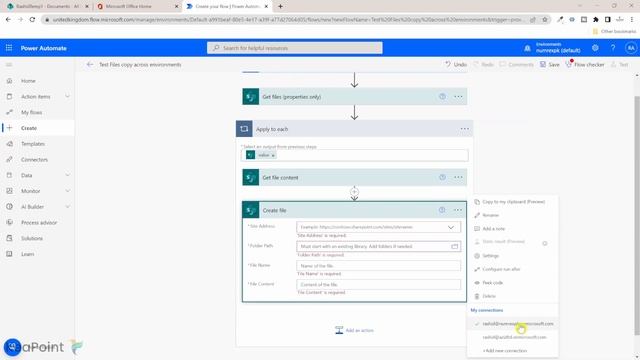Open the help question mark icon
This screenshot has width=640, height=360.
(x=613, y=48)
